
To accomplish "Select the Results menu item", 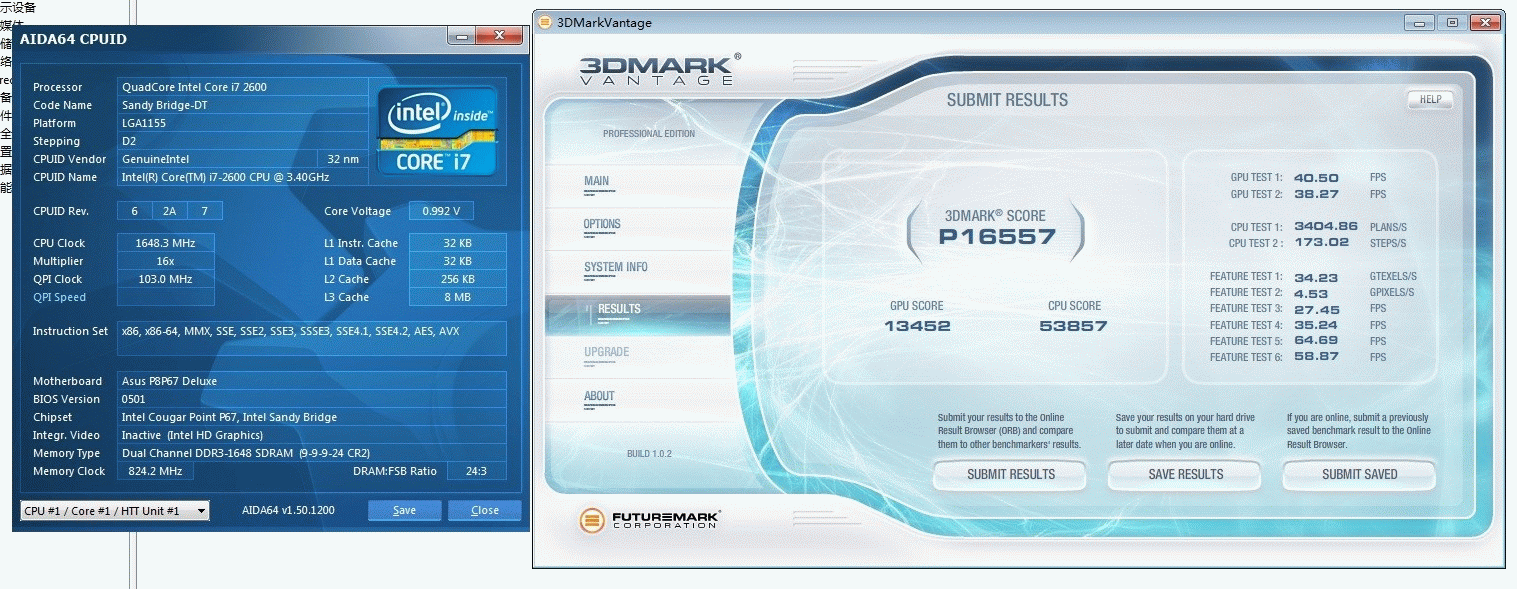I will [619, 309].
